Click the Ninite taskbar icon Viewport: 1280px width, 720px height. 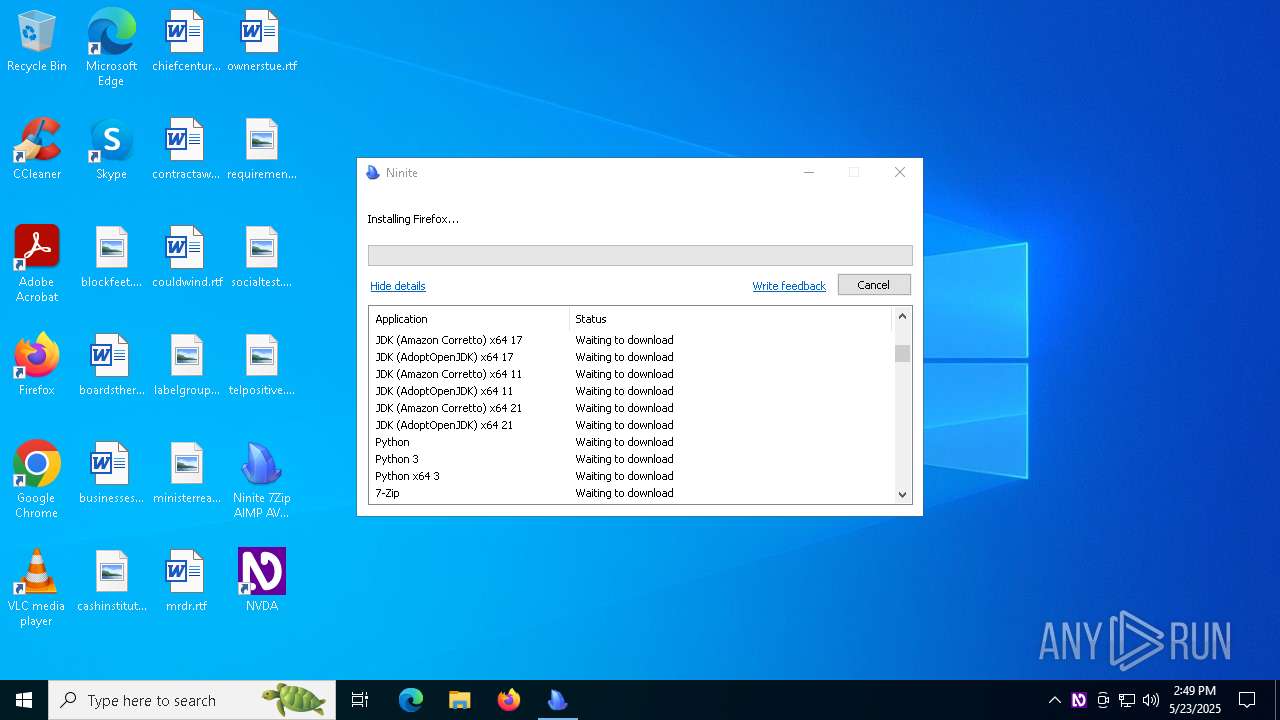(558, 700)
